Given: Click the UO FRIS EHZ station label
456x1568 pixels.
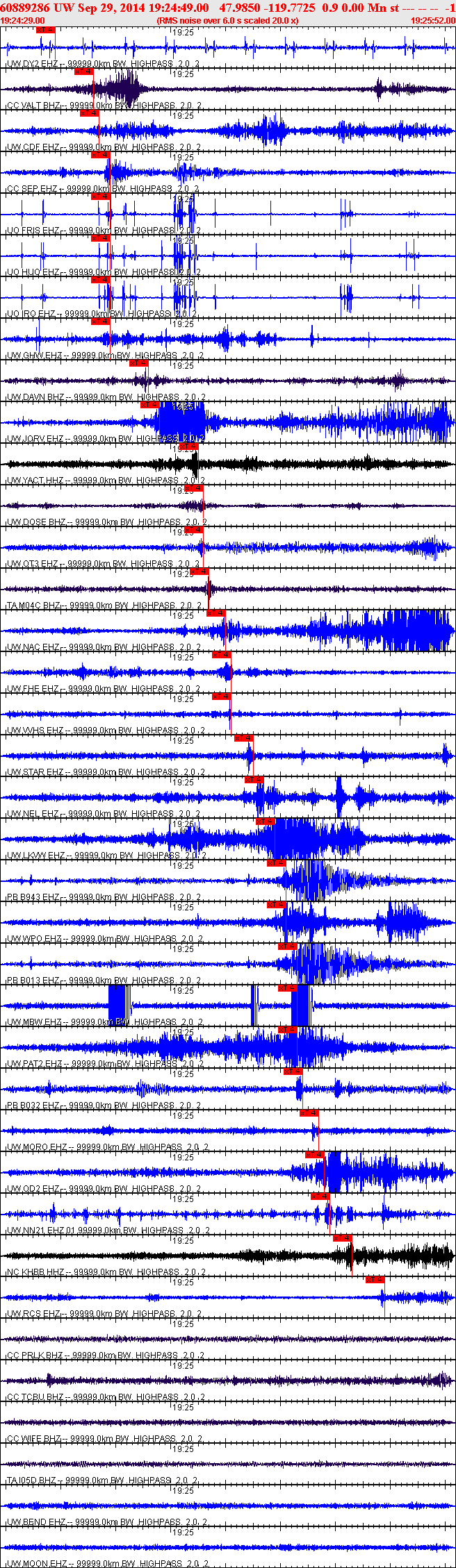Looking at the screenshot, I should [x=33, y=231].
